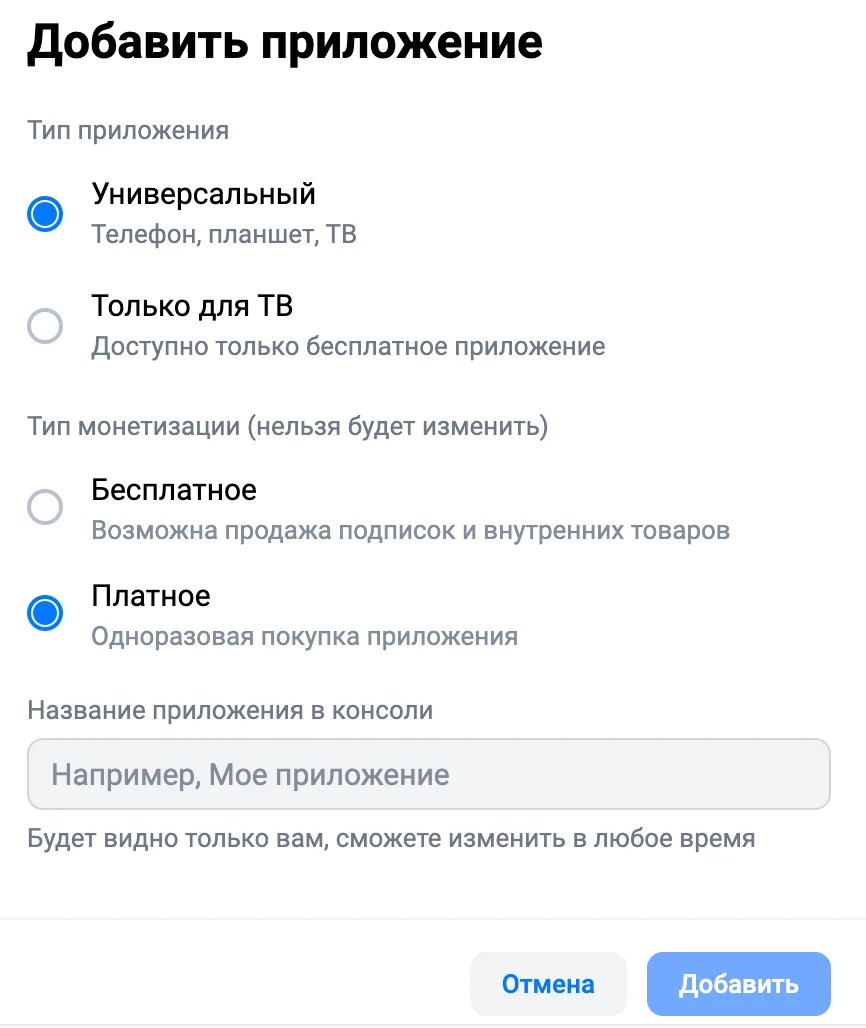Image resolution: width=866 pixels, height=1028 pixels.
Task: Click the Одноразовая покупка приложения description
Action: pos(304,637)
